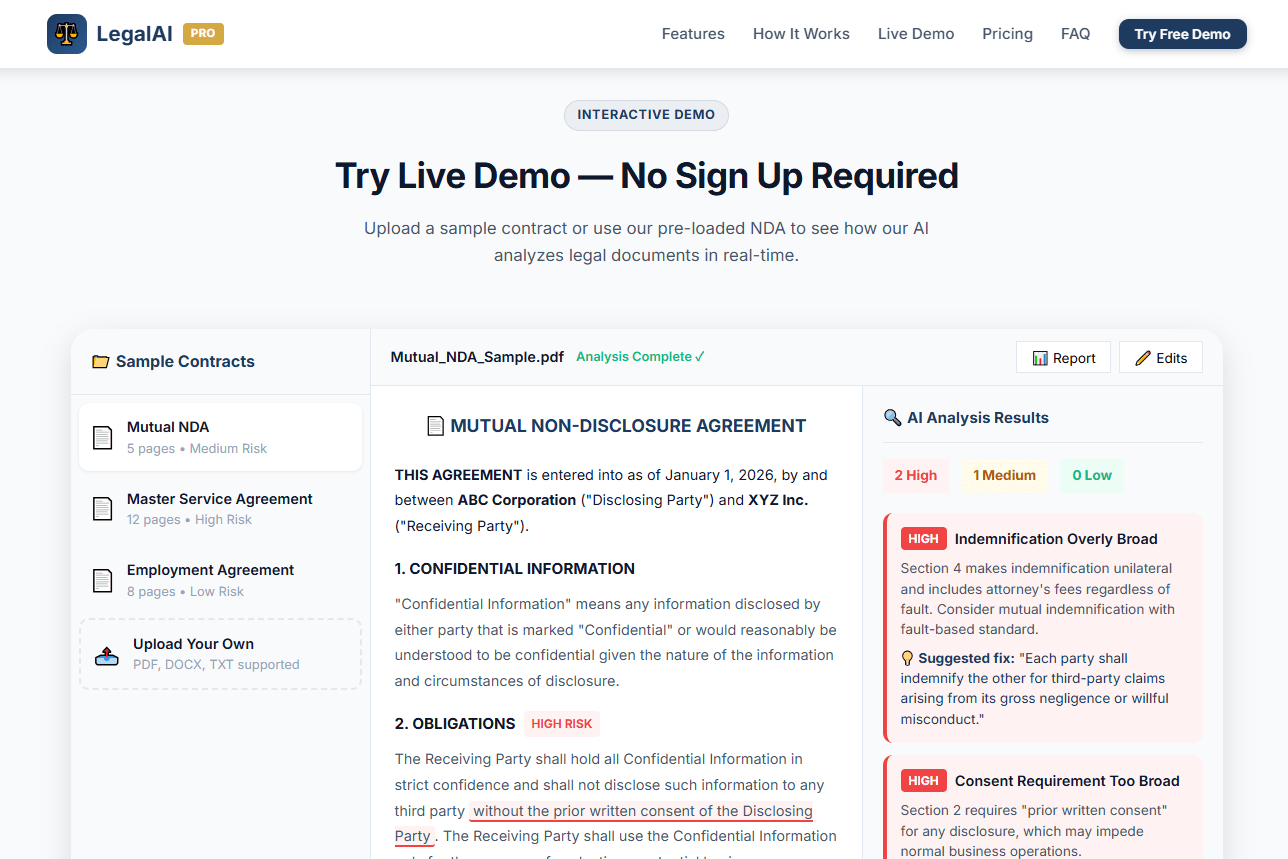Click the Upload Your Own tray icon
Viewport: 1288px width, 859px height.
pyautogui.click(x=106, y=655)
